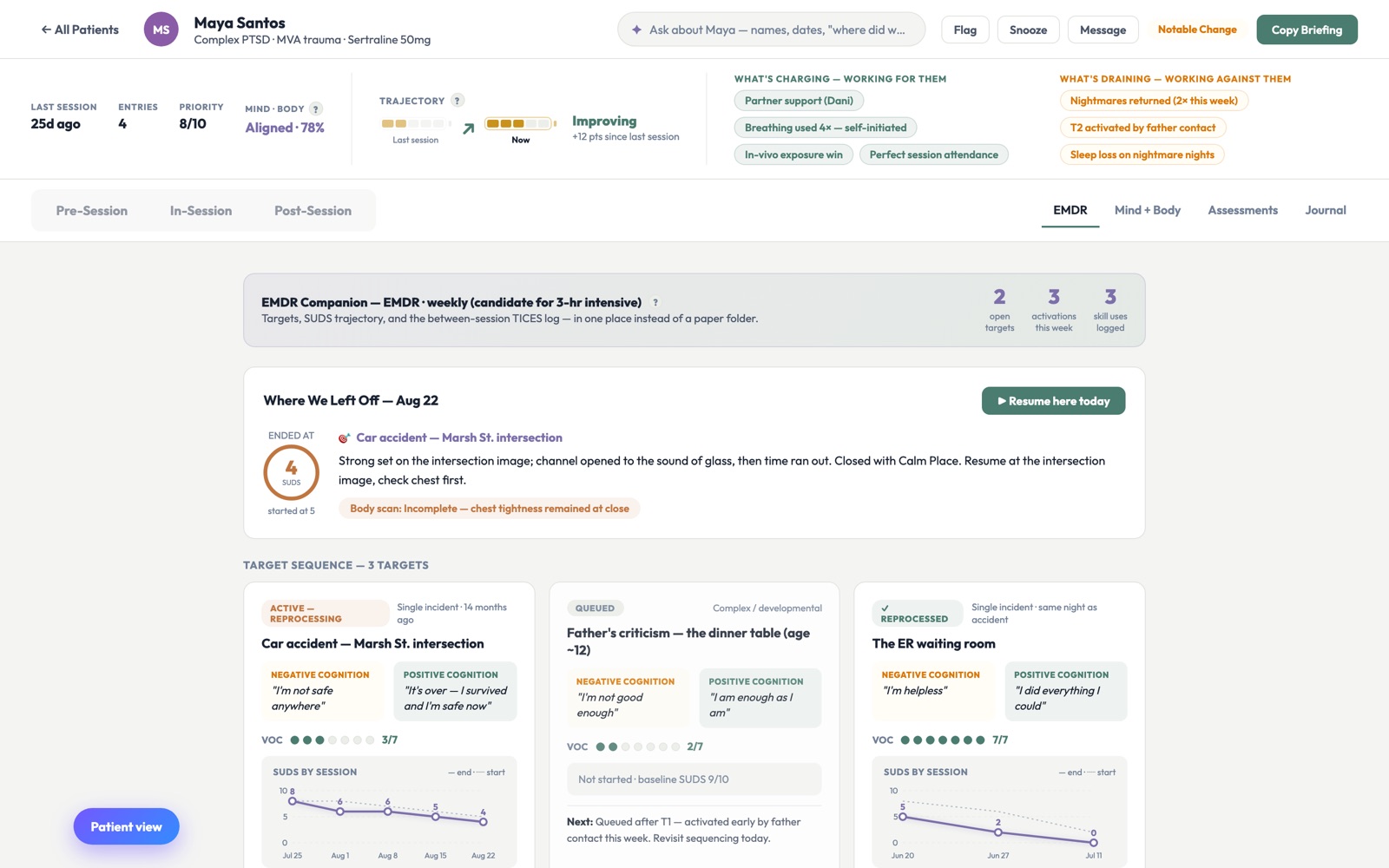Click Body scan: Incomplete chip
This screenshot has width=1389, height=868.
coord(490,509)
